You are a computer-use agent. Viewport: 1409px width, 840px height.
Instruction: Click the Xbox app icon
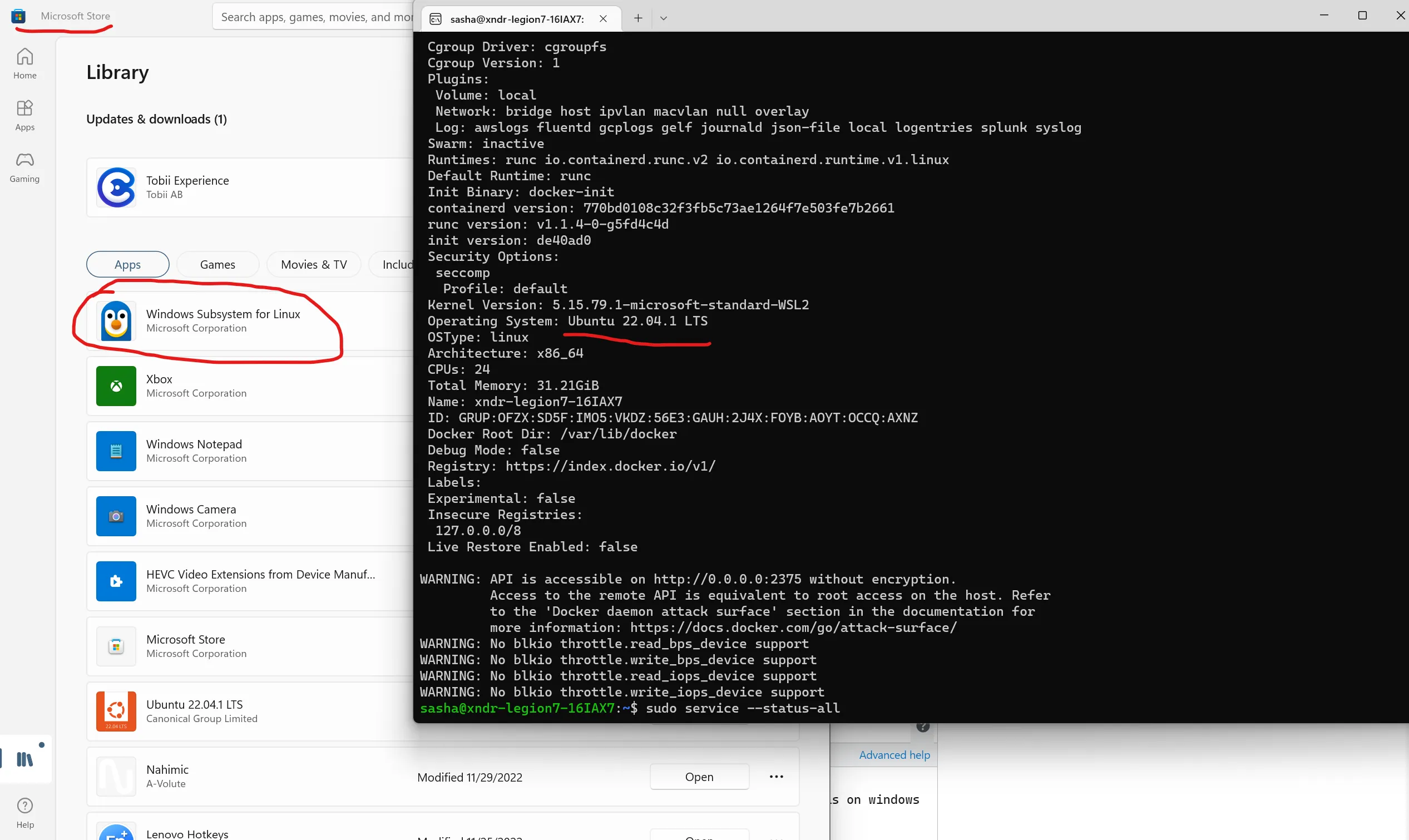coord(116,386)
